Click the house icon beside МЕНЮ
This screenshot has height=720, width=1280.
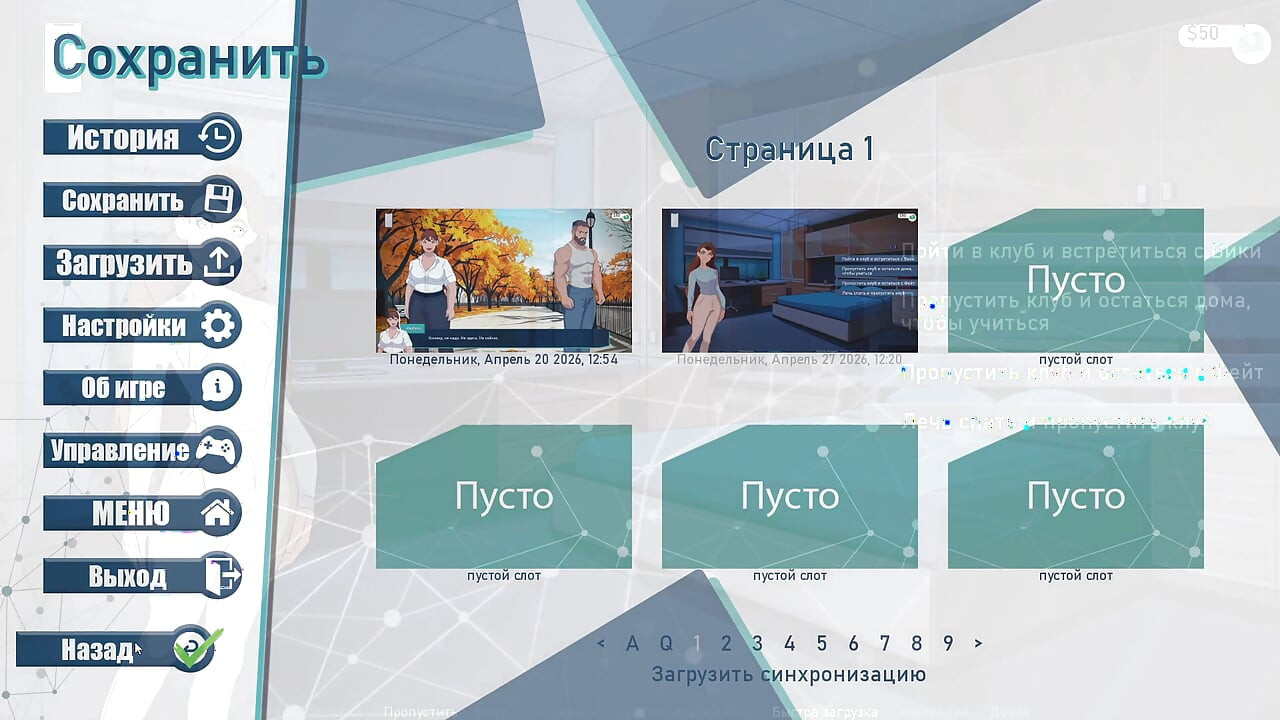click(x=217, y=514)
